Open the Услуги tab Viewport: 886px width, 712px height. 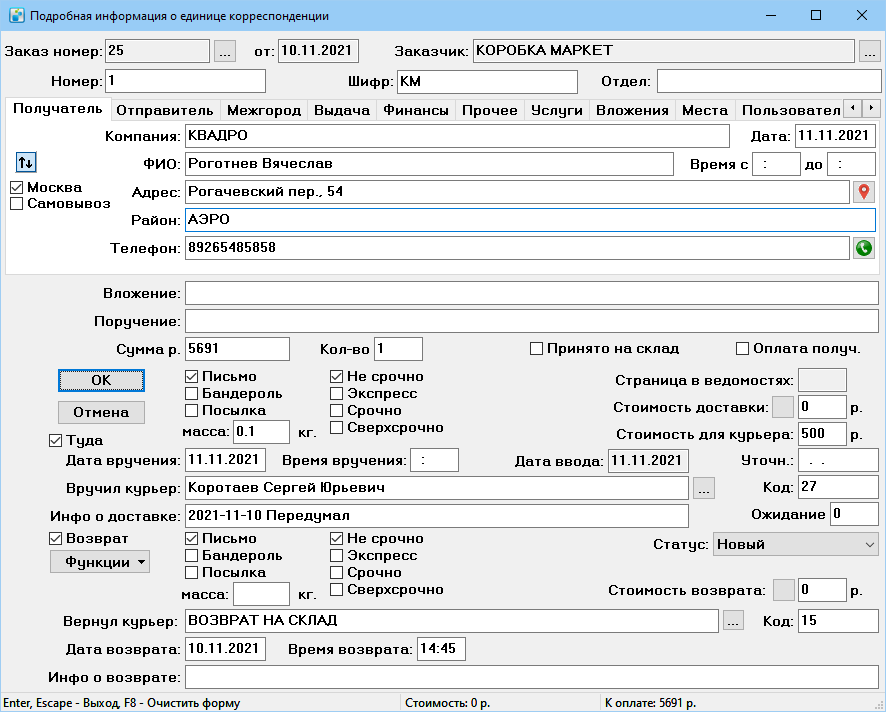[x=557, y=110]
